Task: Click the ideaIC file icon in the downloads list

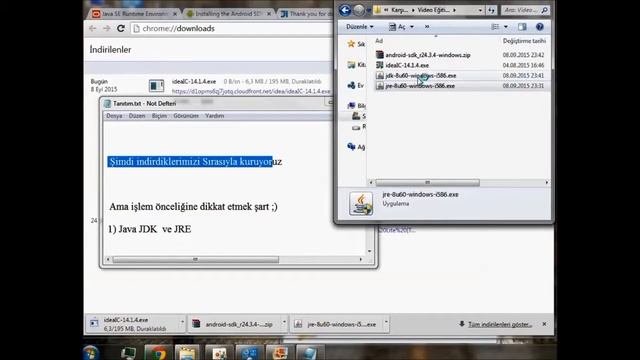Action: [156, 86]
